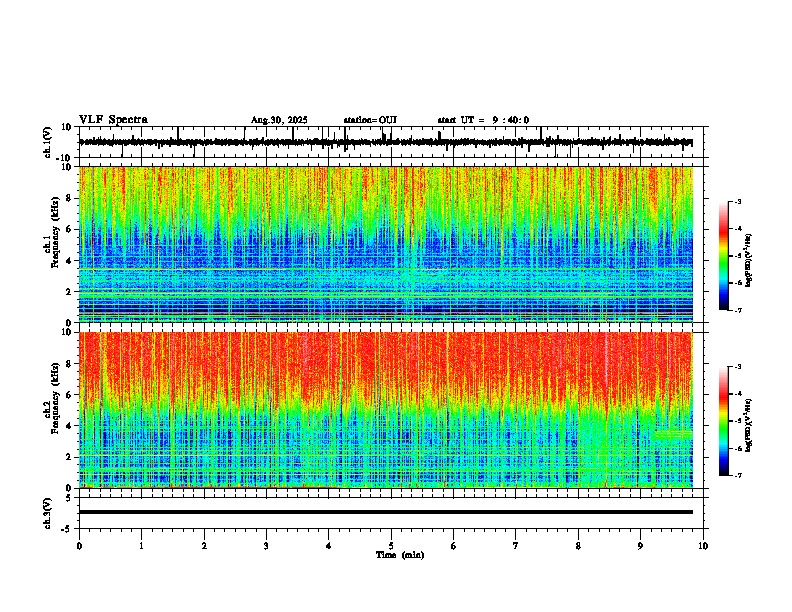This screenshot has width=792, height=612.
Task: Click the ch.2 color scale bar
Action: [x=723, y=421]
